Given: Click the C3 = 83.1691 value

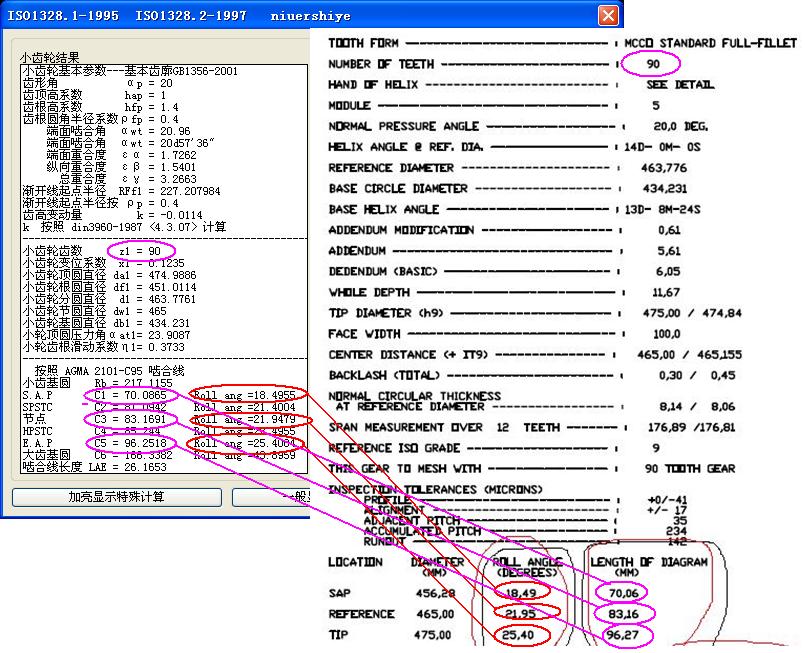Looking at the screenshot, I should [x=130, y=419].
